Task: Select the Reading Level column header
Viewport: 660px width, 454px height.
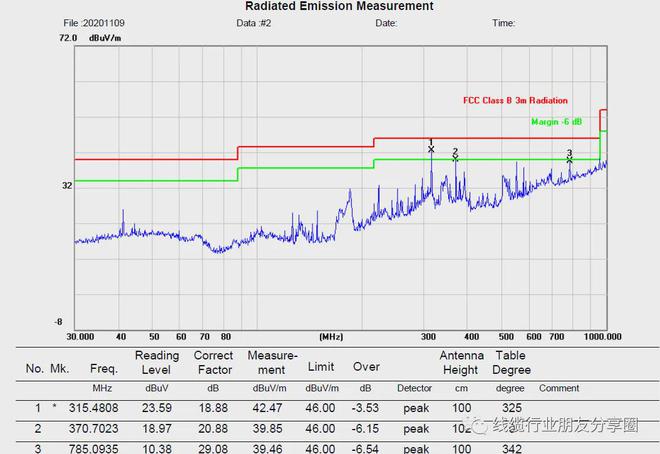Action: click(157, 362)
